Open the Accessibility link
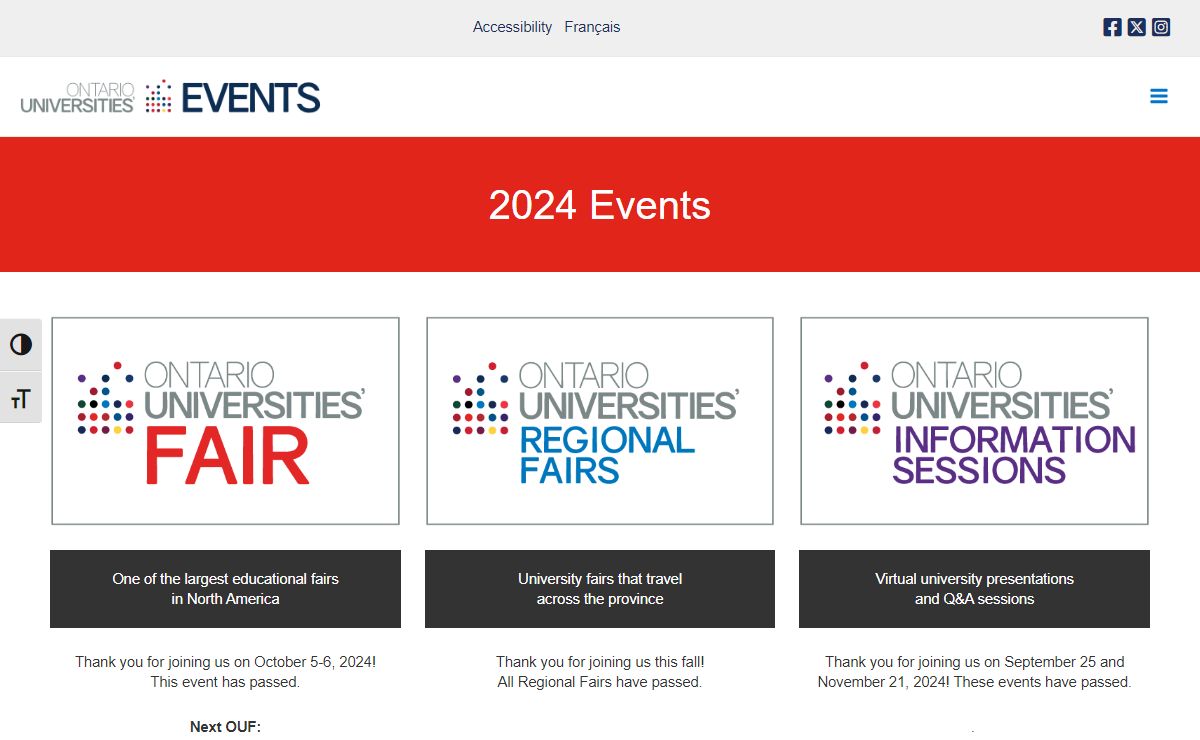Image resolution: width=1200 pixels, height=740 pixels. coord(512,27)
